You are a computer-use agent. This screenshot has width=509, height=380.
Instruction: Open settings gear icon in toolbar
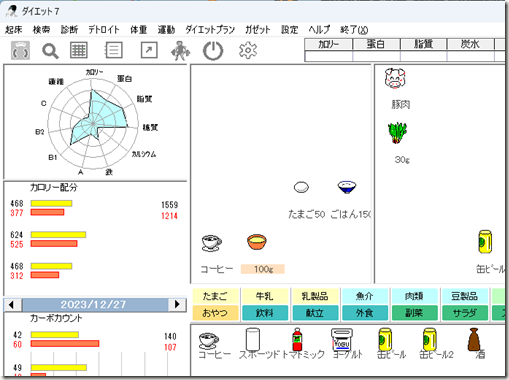(248, 50)
